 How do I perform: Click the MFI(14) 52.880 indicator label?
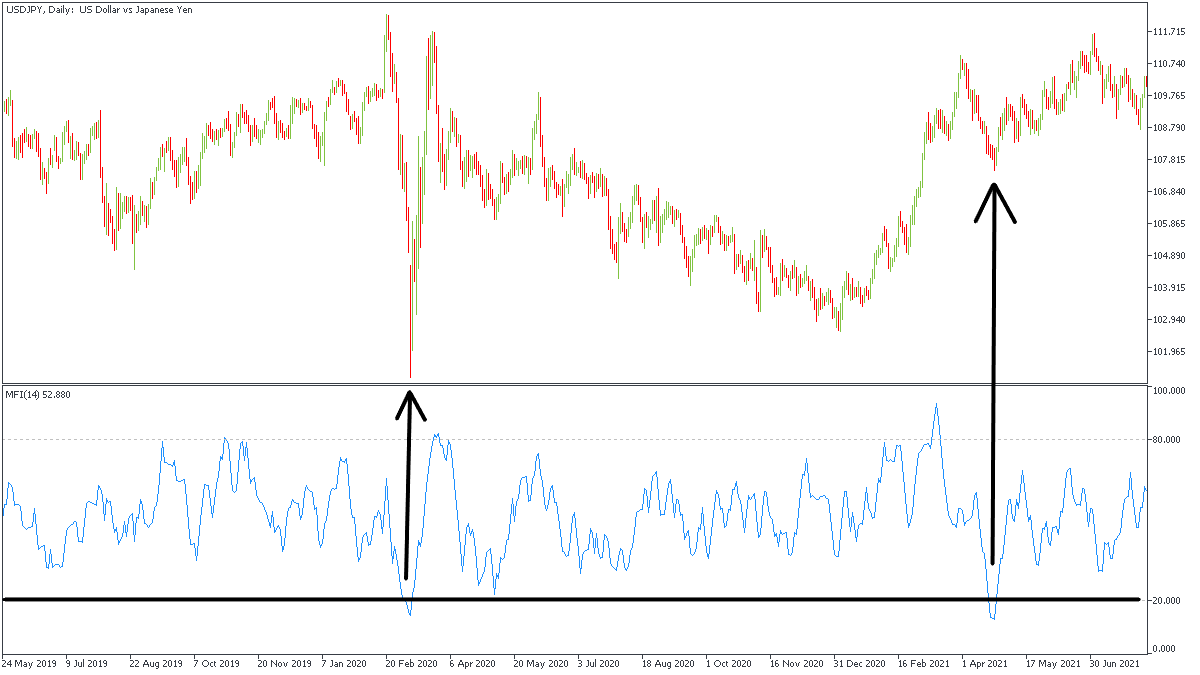point(38,395)
